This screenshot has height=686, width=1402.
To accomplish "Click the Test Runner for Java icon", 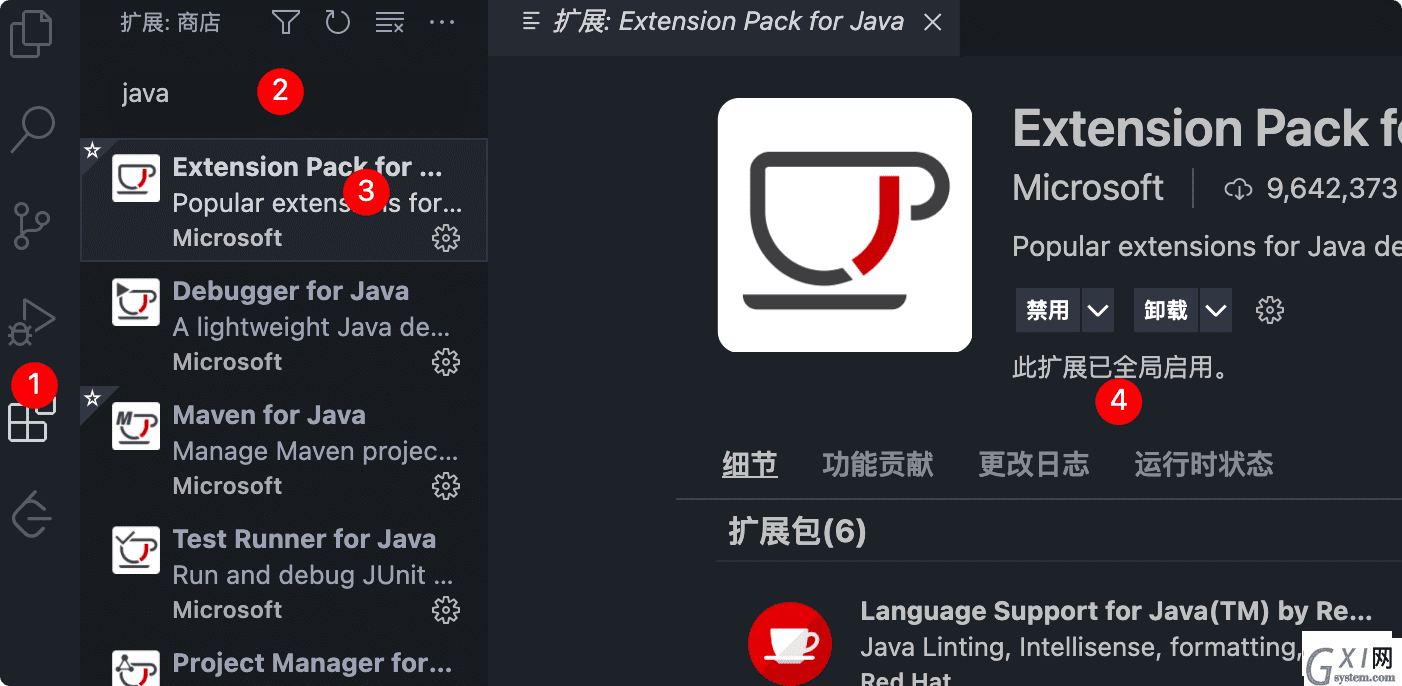I will (x=136, y=550).
